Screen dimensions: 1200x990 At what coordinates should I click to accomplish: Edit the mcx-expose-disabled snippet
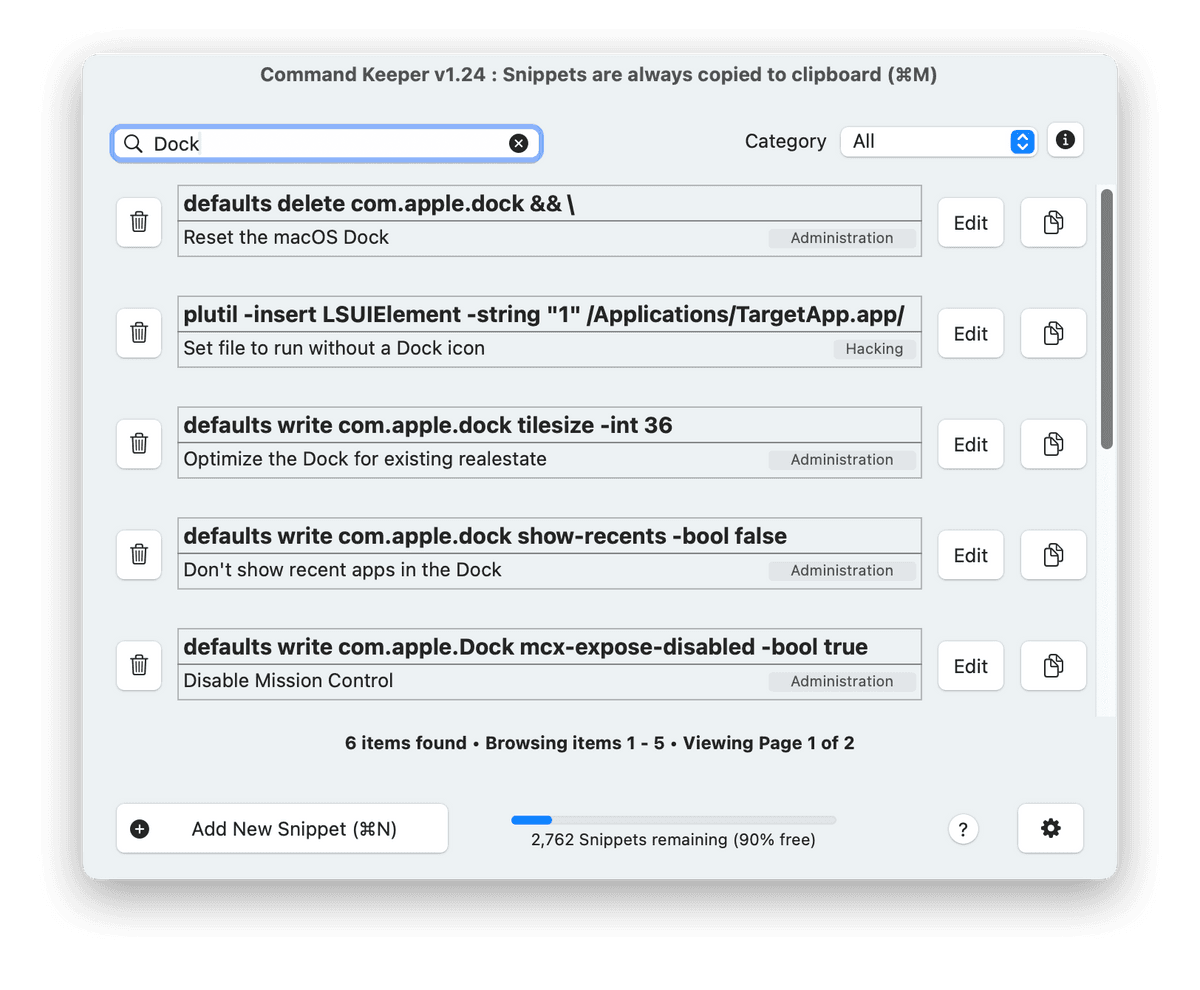click(x=970, y=665)
